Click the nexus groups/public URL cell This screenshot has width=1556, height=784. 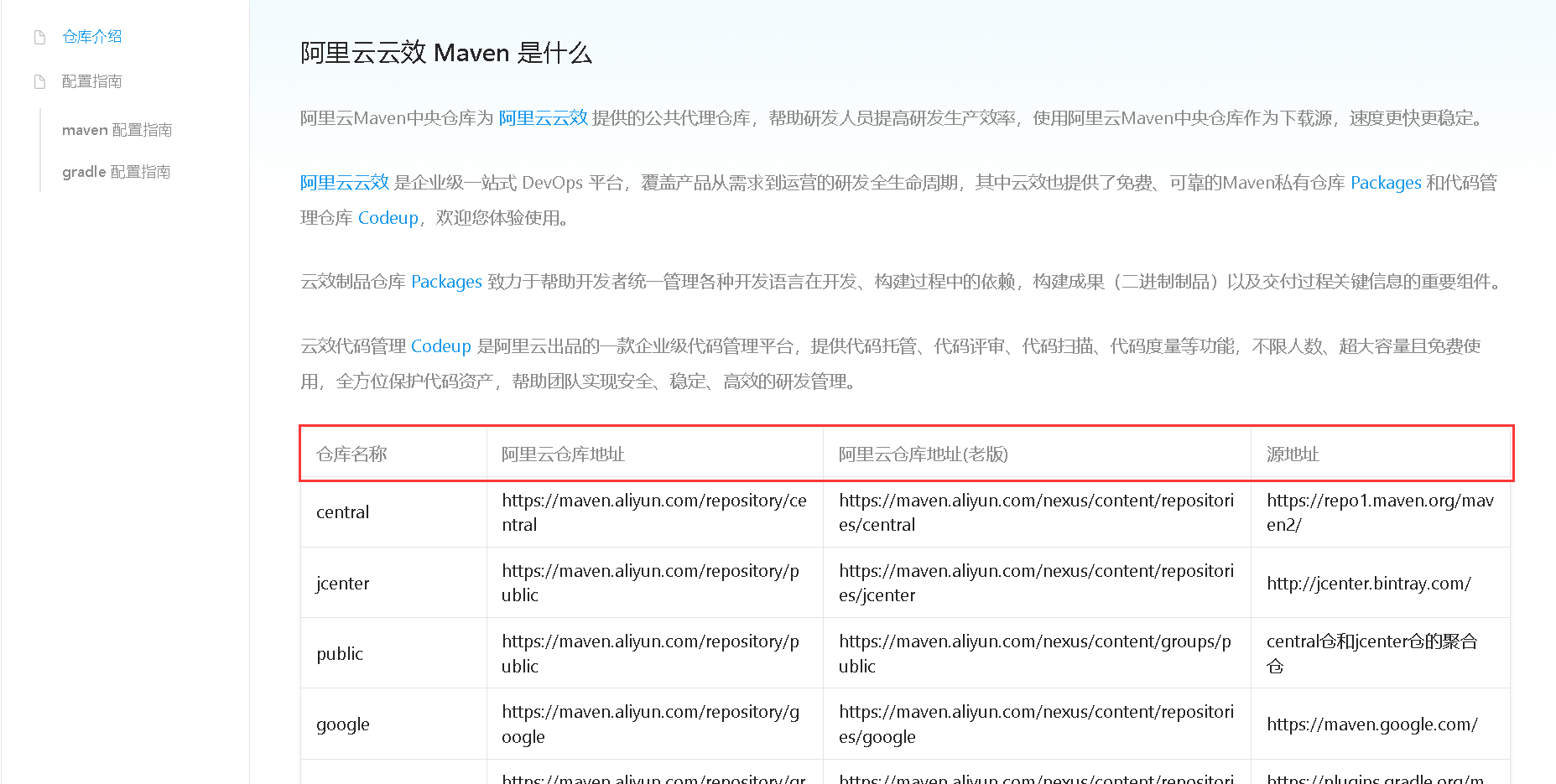point(1037,653)
